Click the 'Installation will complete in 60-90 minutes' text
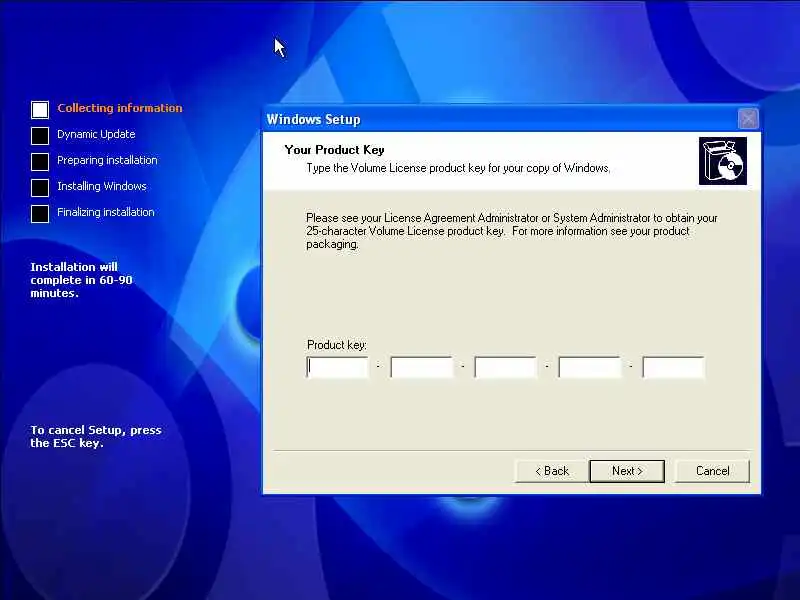Viewport: 800px width, 600px height. 81,280
